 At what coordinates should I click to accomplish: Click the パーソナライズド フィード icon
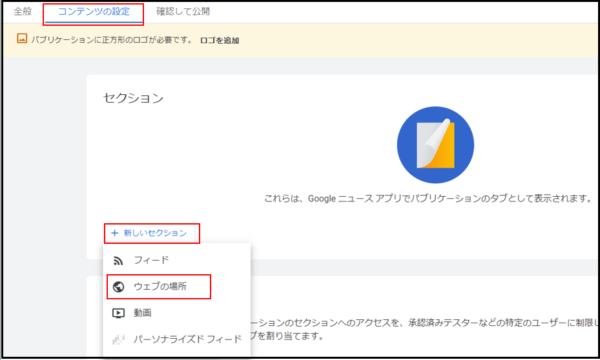click(x=119, y=339)
